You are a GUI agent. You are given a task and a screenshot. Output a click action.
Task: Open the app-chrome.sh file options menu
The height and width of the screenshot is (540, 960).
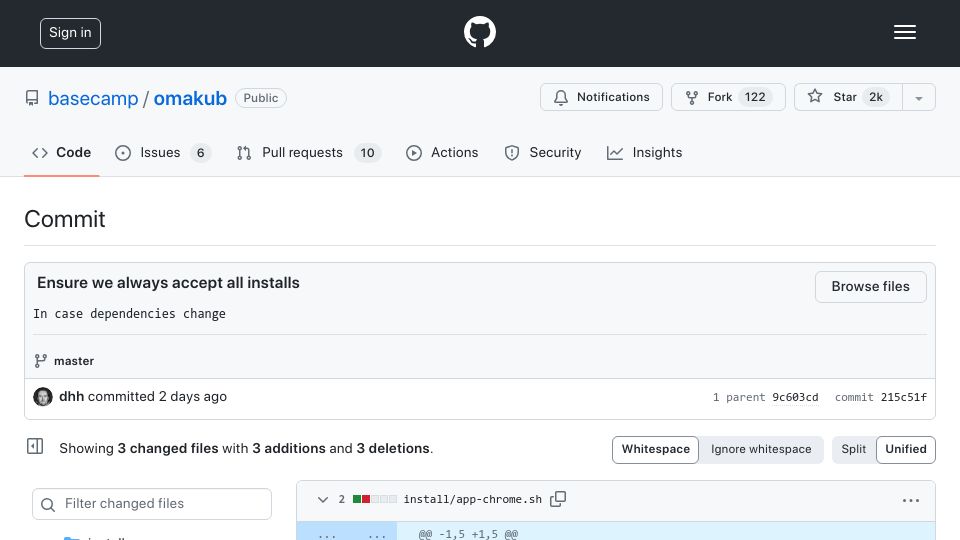pos(910,500)
